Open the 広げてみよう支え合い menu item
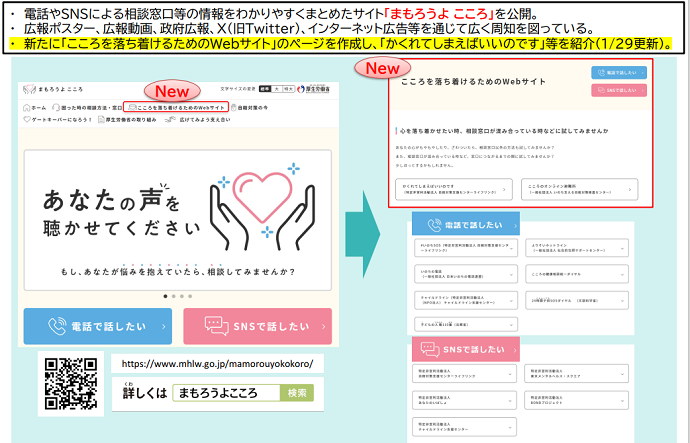The image size is (690, 443). click(x=198, y=119)
